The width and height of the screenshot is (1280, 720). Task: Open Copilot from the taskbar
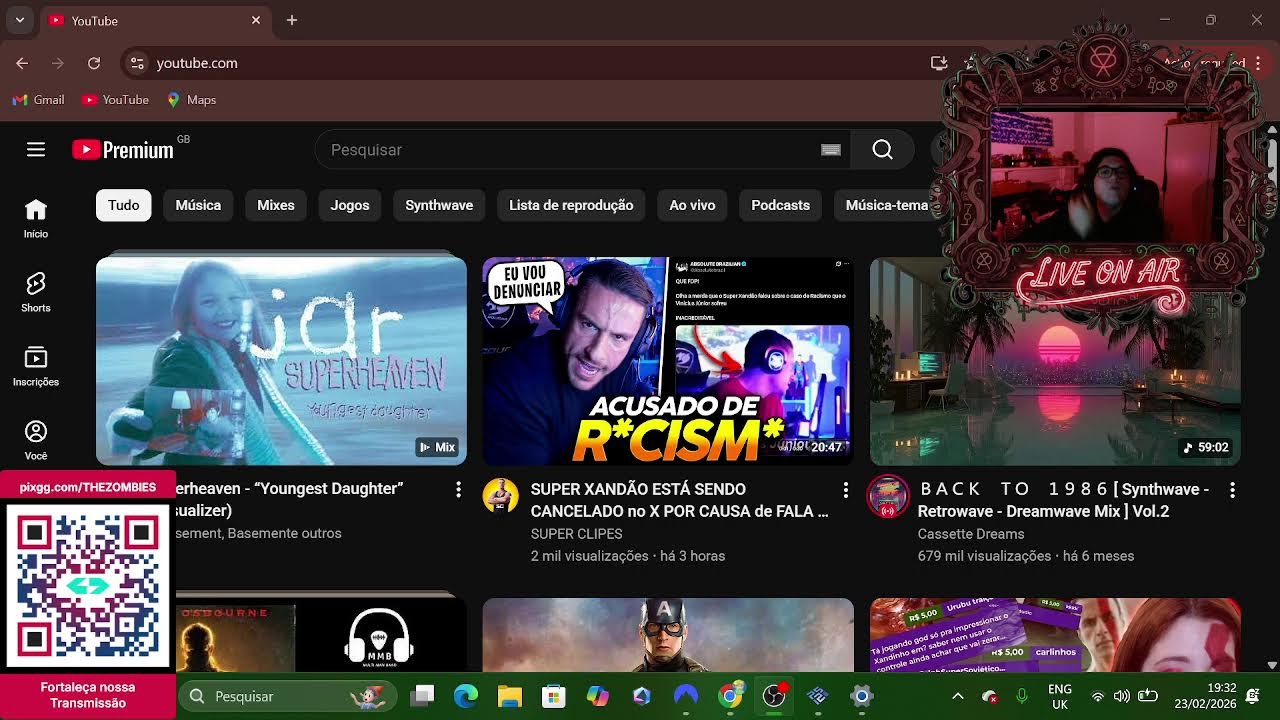click(x=598, y=696)
